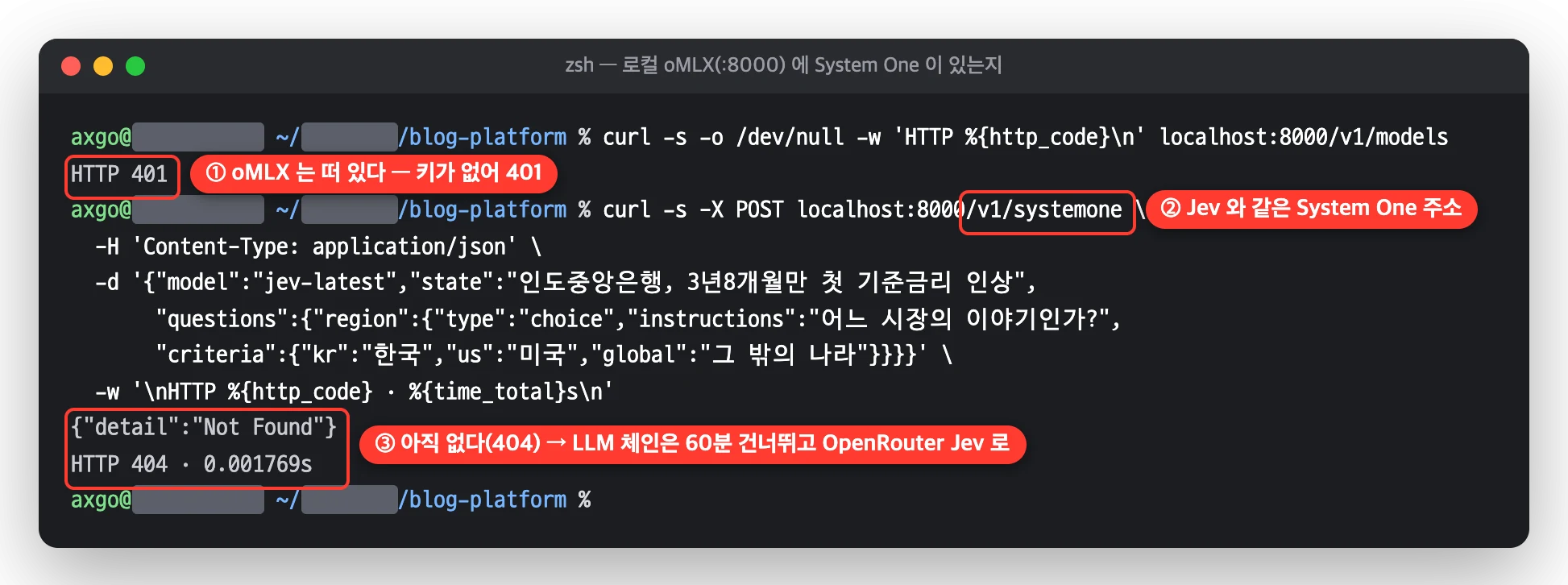The width and height of the screenshot is (1568, 585).
Task: Click 'curl -s -X POST' in the second command
Action: pyautogui.click(x=693, y=210)
